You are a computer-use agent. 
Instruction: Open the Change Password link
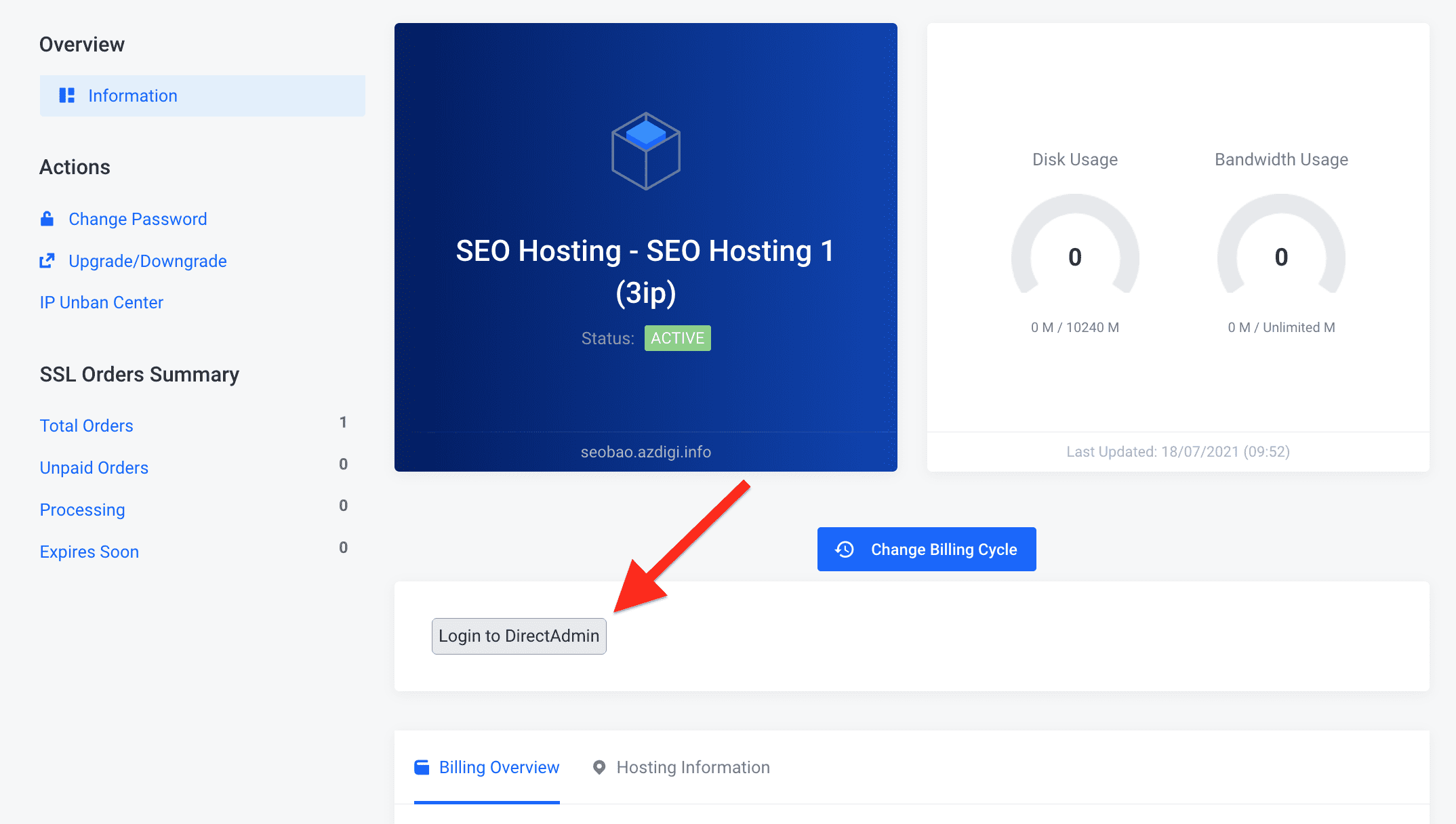tap(138, 219)
